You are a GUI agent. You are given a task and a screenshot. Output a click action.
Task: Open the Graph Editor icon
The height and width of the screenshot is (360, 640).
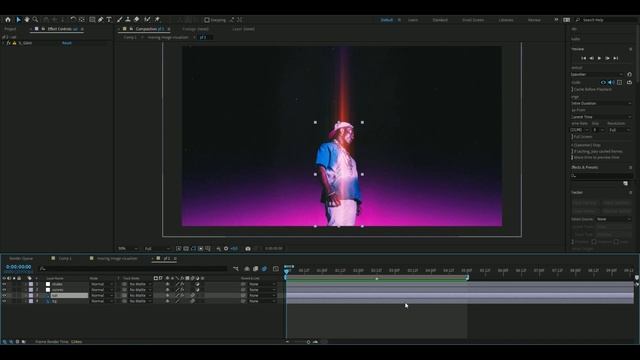pyautogui.click(x=276, y=269)
